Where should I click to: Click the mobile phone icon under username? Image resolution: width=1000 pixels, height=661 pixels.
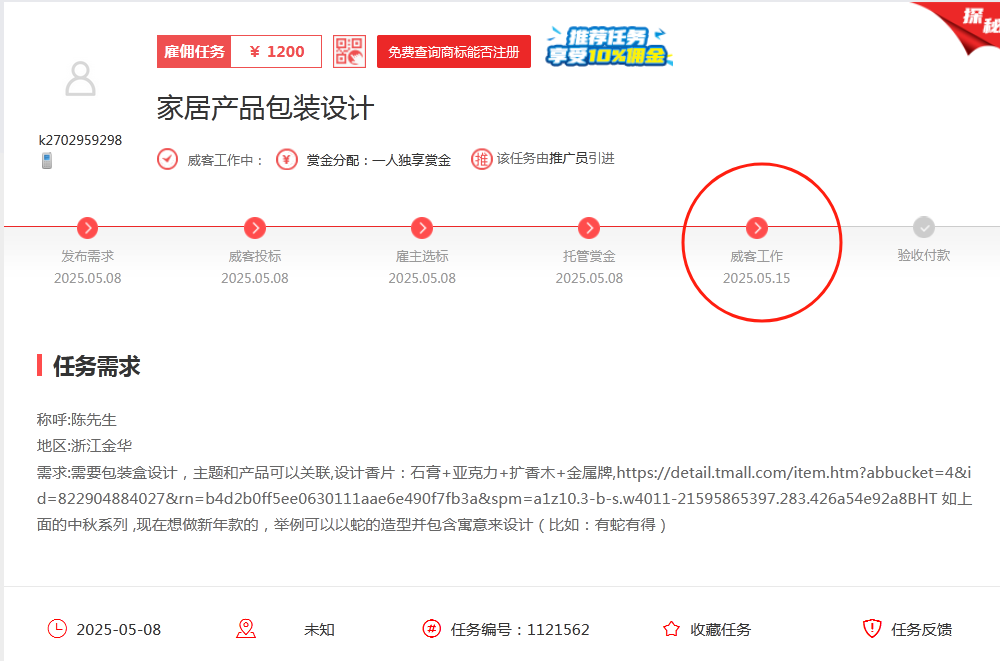(46, 161)
